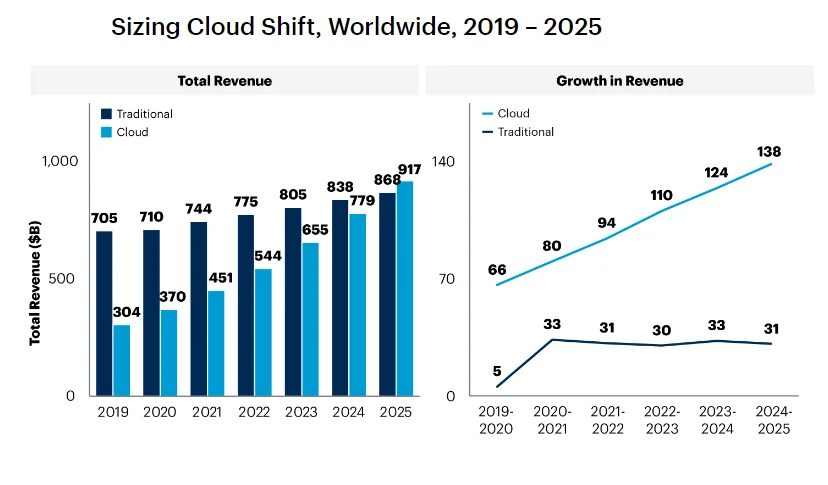828x485 pixels.
Task: Click the 2022 Traditional bar labeled 775
Action: tap(246, 305)
